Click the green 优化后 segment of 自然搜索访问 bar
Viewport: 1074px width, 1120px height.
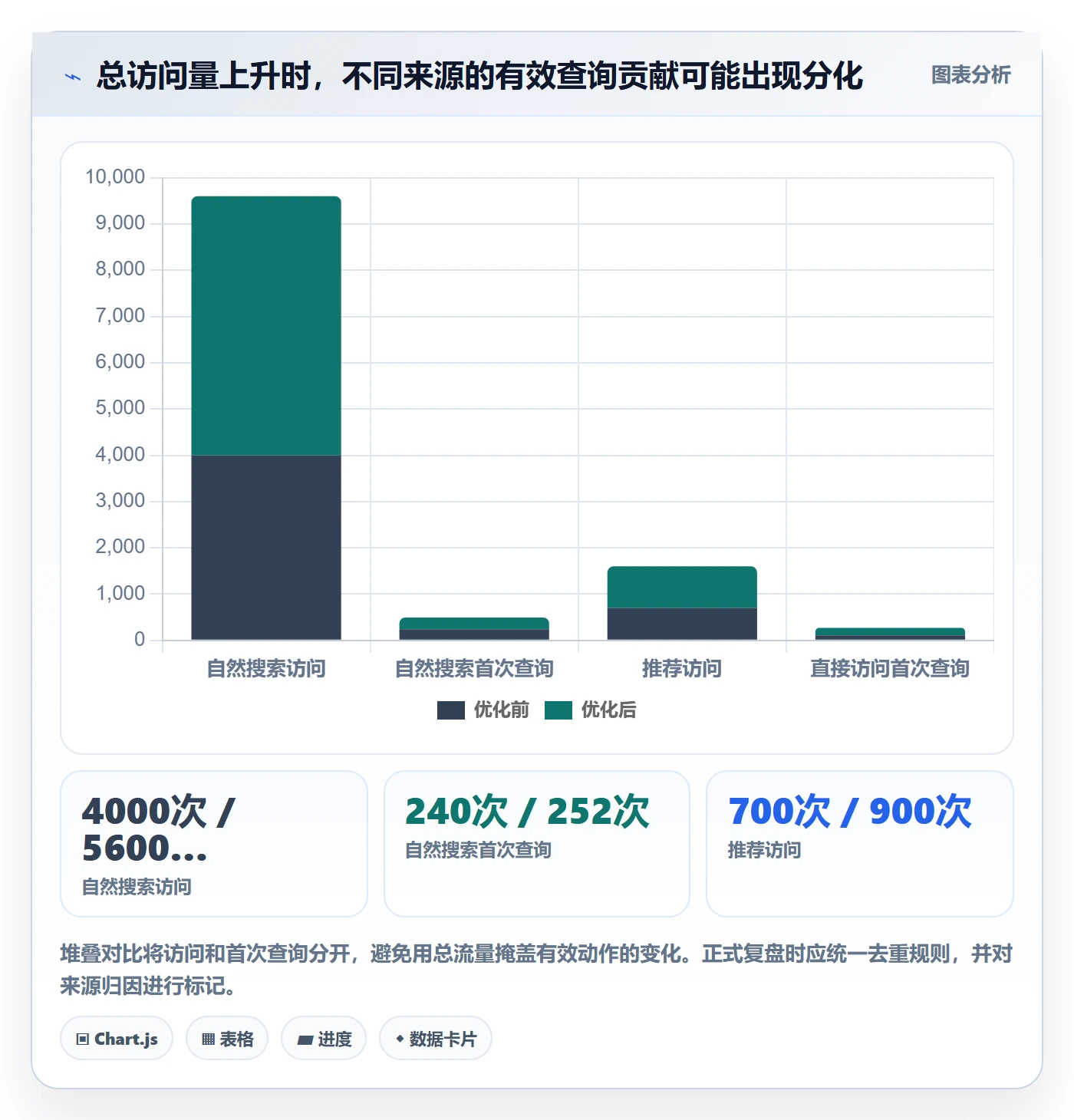click(x=266, y=326)
